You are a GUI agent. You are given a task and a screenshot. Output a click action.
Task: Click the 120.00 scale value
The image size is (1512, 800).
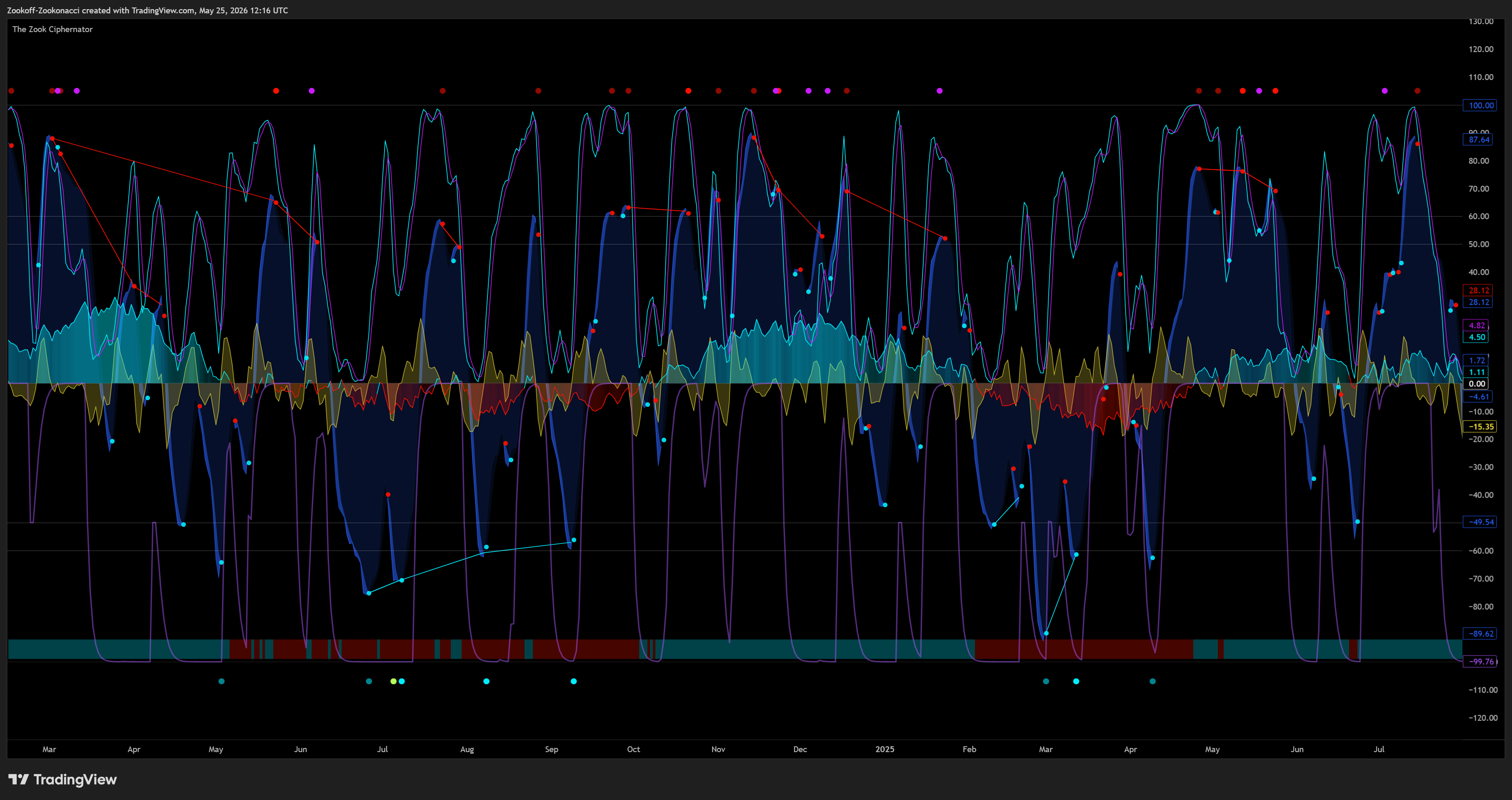click(1481, 49)
